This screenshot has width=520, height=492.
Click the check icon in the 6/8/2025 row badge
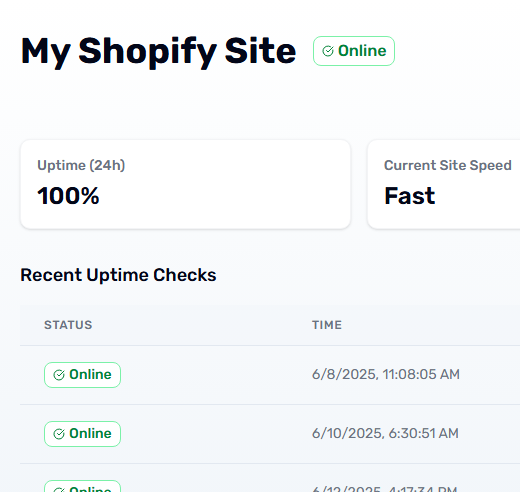[x=59, y=375]
